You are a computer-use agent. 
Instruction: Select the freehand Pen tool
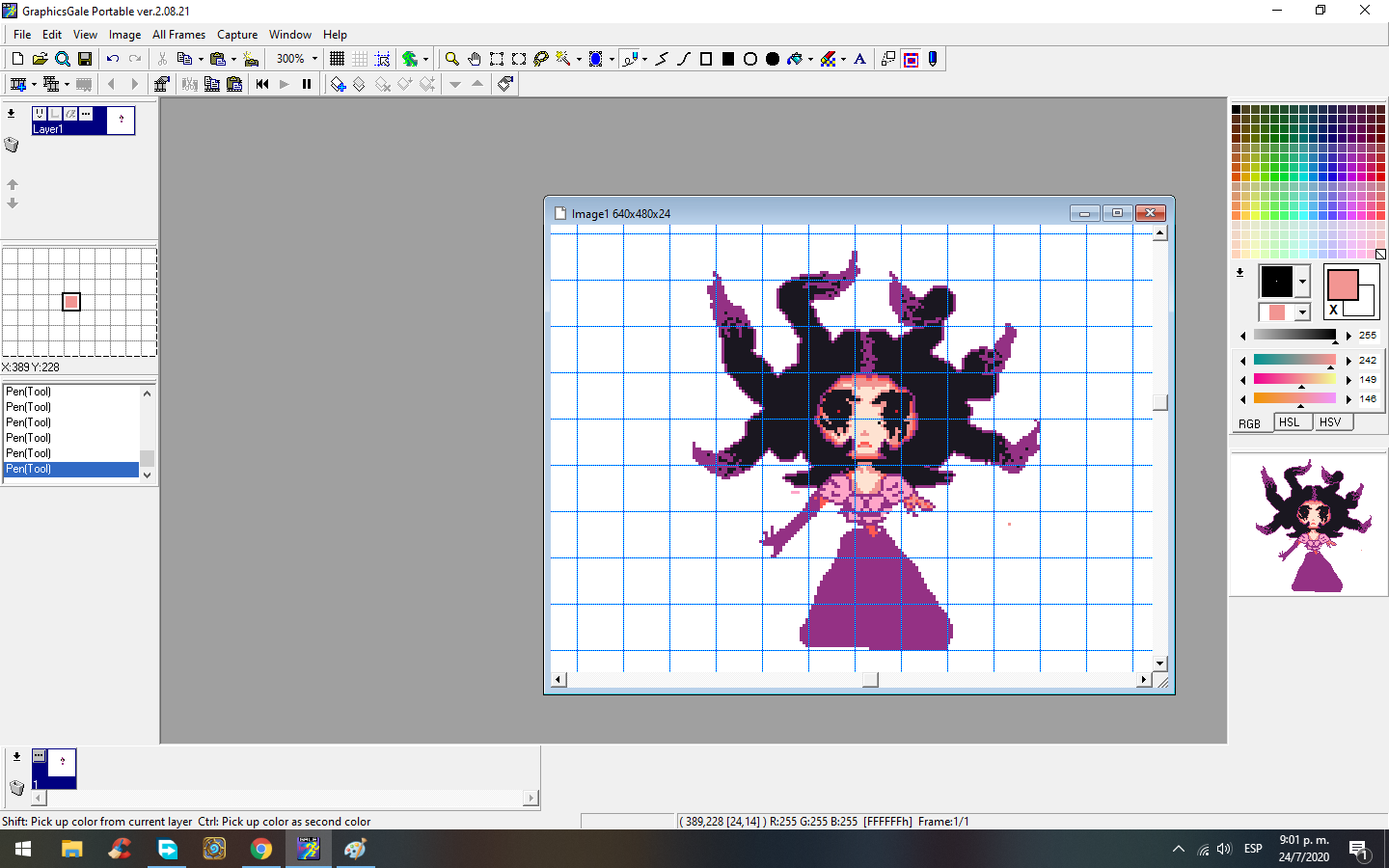coord(629,59)
